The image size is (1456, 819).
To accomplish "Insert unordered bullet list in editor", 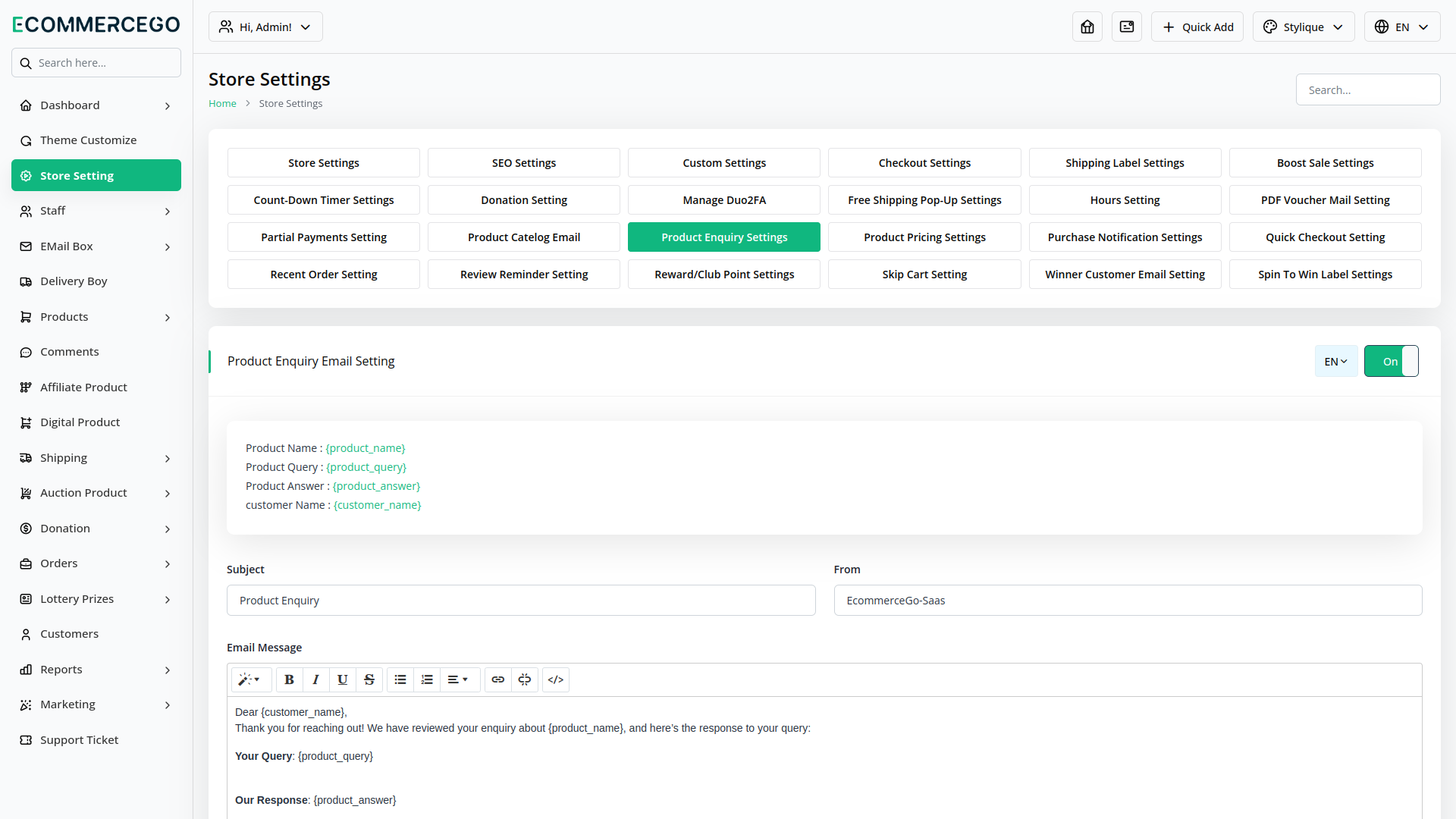I will click(400, 679).
